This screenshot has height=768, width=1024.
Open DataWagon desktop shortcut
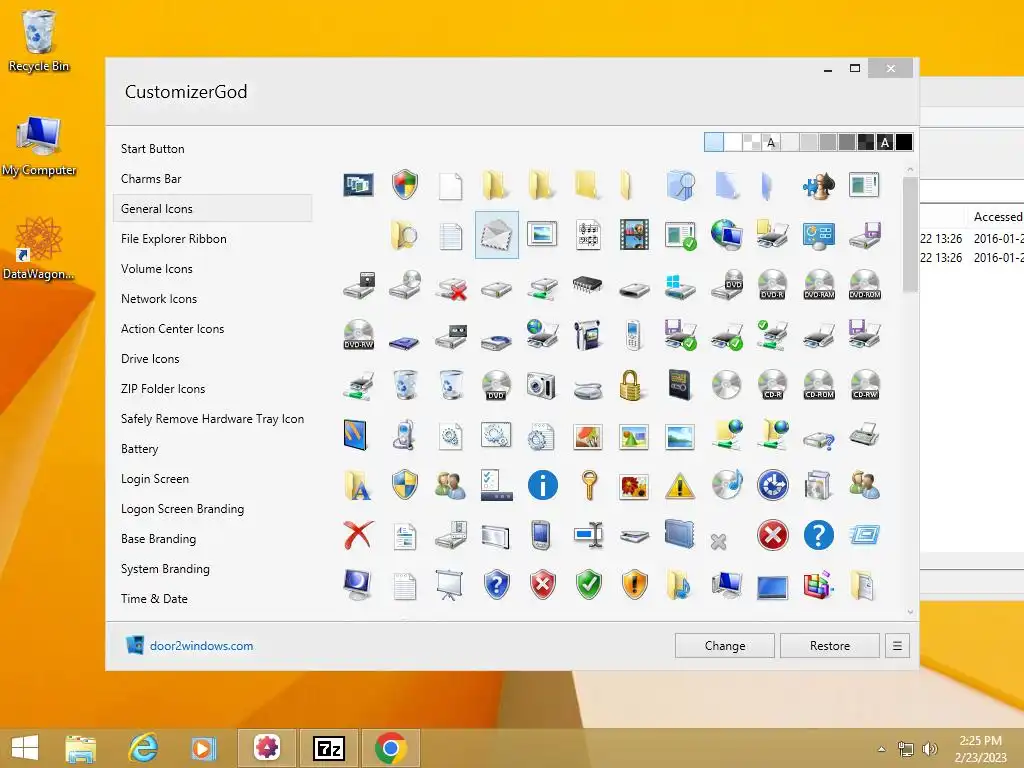click(39, 249)
